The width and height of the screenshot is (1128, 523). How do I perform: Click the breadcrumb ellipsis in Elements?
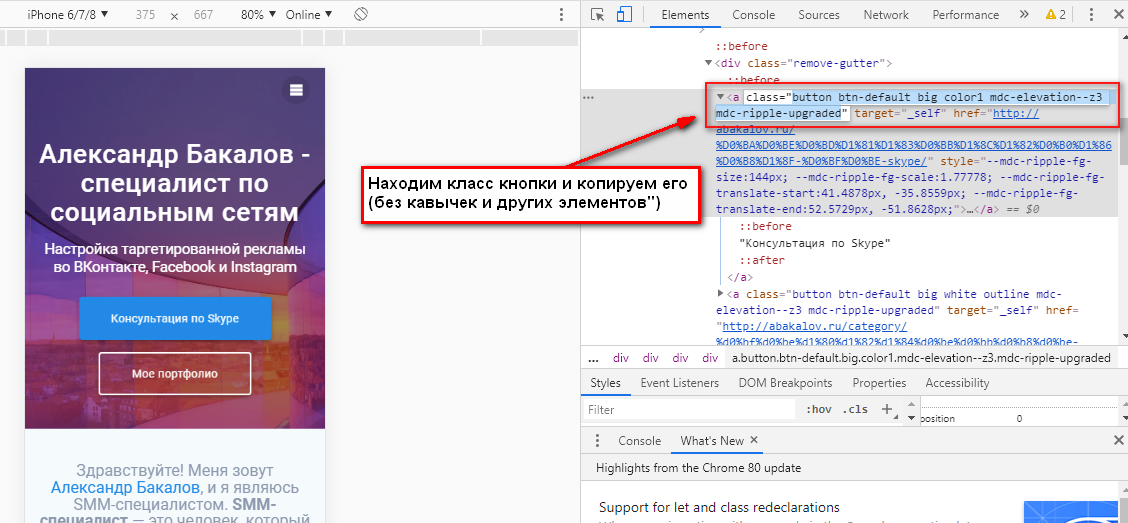pyautogui.click(x=593, y=358)
